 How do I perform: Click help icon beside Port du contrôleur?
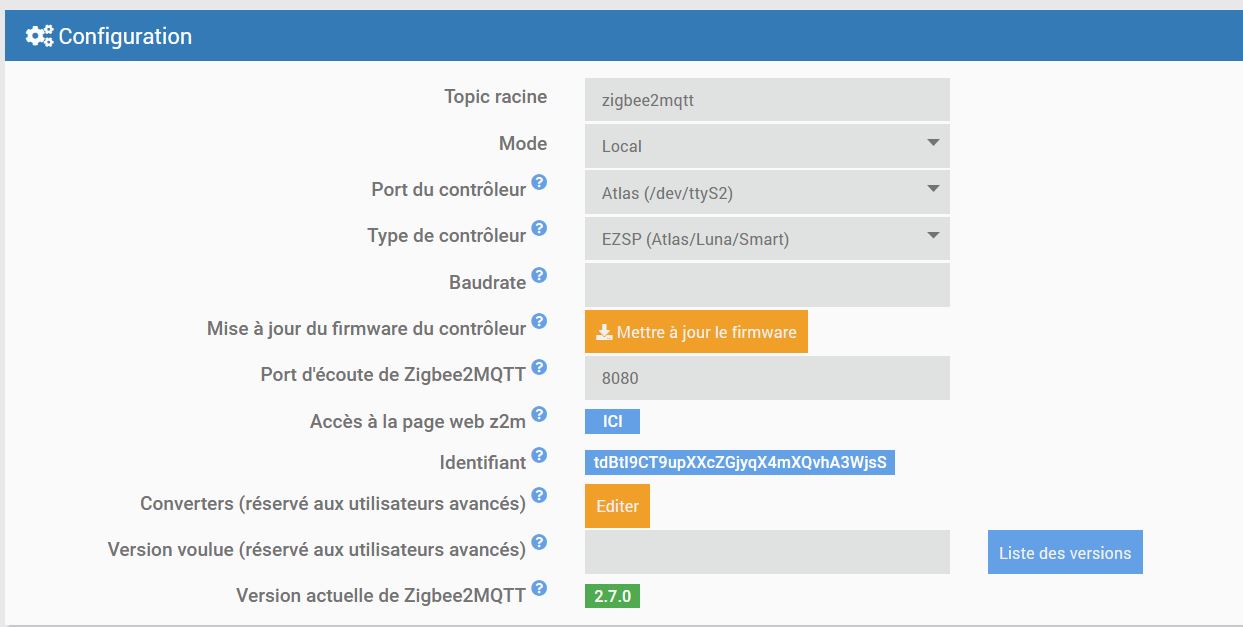point(539,182)
